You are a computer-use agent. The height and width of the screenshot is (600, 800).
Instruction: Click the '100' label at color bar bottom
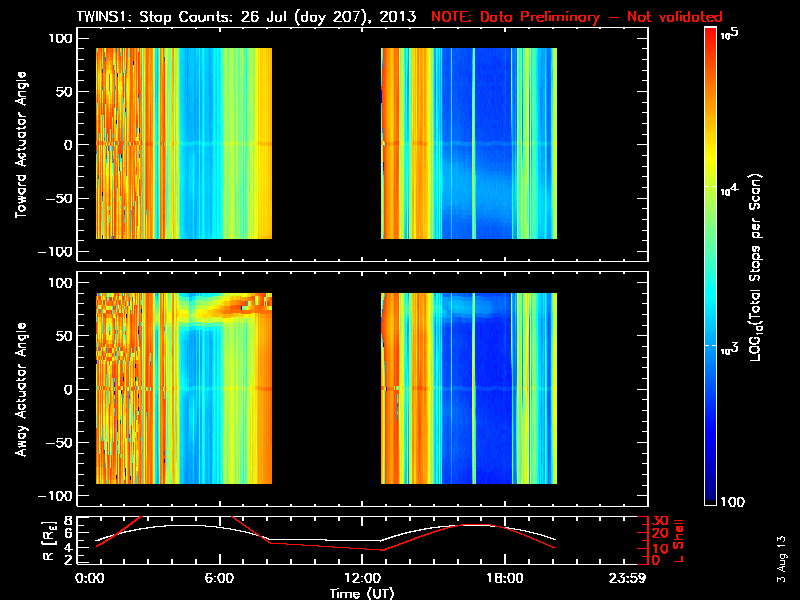coord(732,502)
